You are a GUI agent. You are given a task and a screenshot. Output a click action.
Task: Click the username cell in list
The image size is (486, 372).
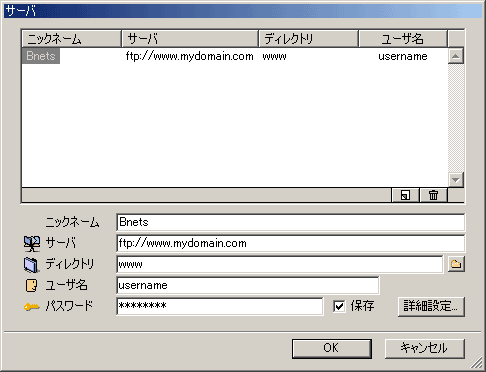403,56
